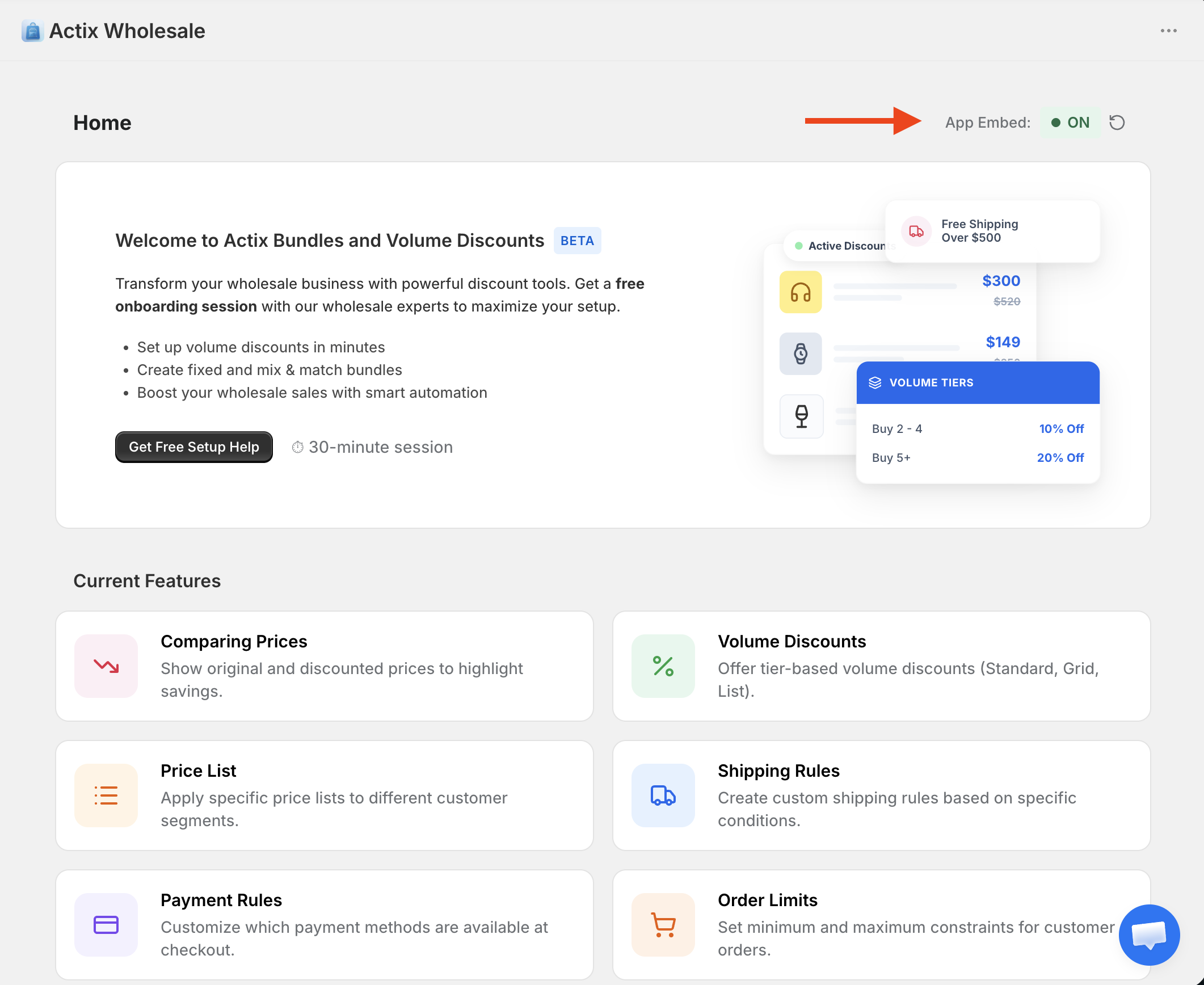1204x985 pixels.
Task: Click the Actix Wholesale app logo icon
Action: pos(32,31)
